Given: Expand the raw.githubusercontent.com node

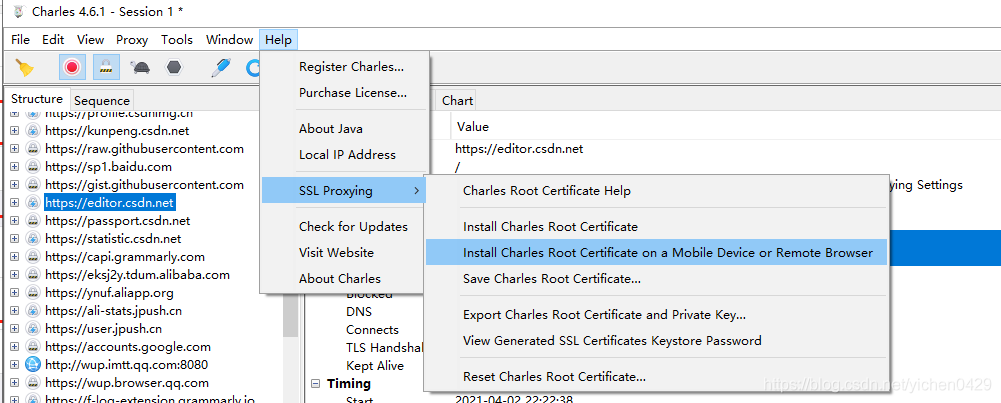Looking at the screenshot, I should click(15, 149).
